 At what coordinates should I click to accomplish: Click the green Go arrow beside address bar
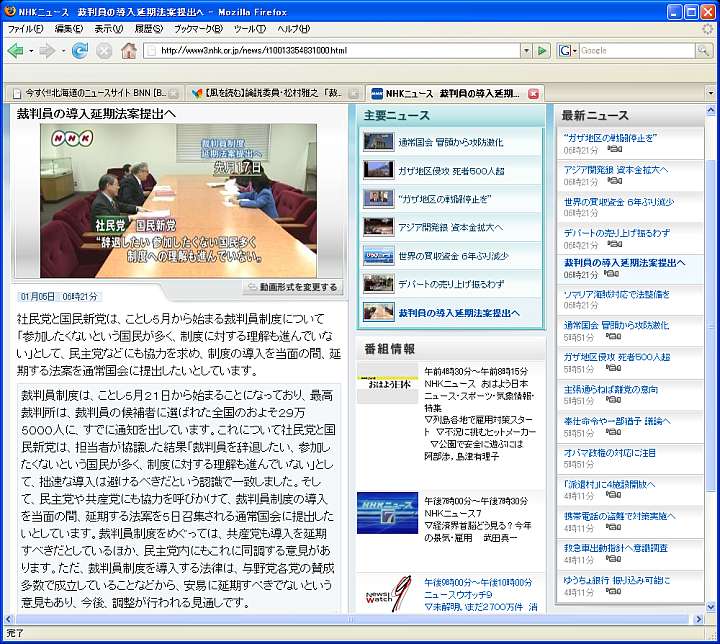tap(542, 50)
